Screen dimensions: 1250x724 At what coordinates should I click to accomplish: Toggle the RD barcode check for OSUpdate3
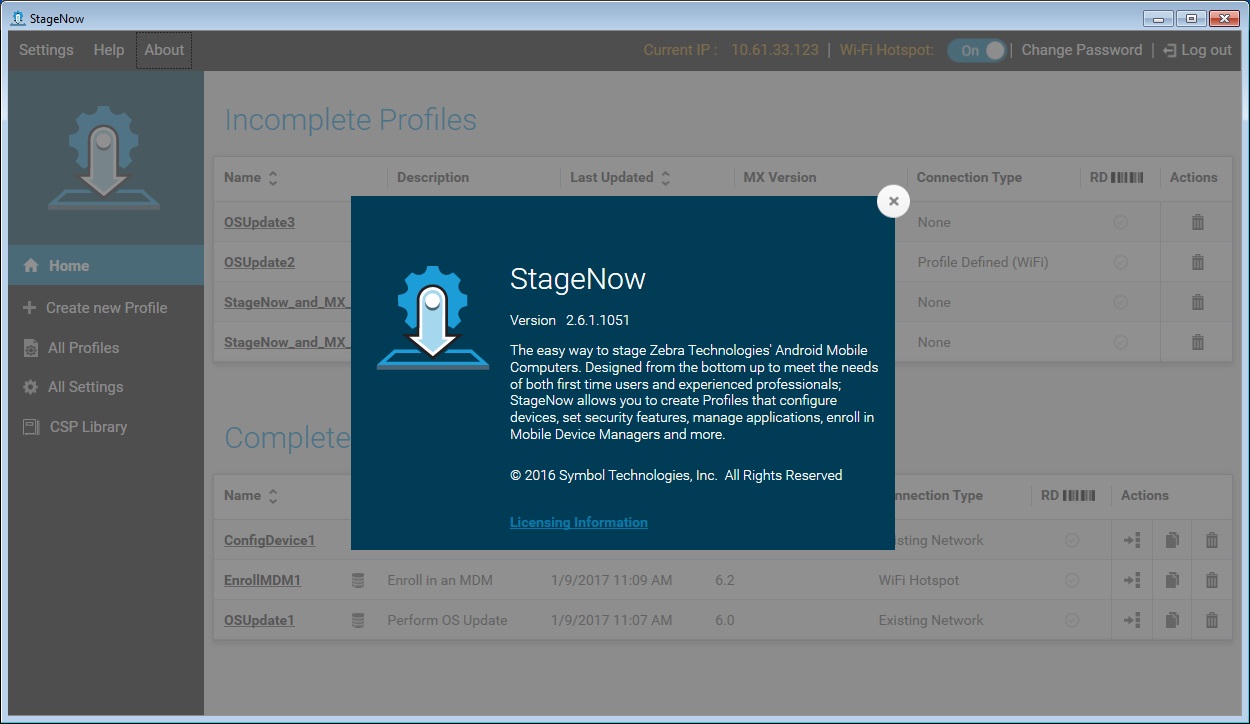1120,222
